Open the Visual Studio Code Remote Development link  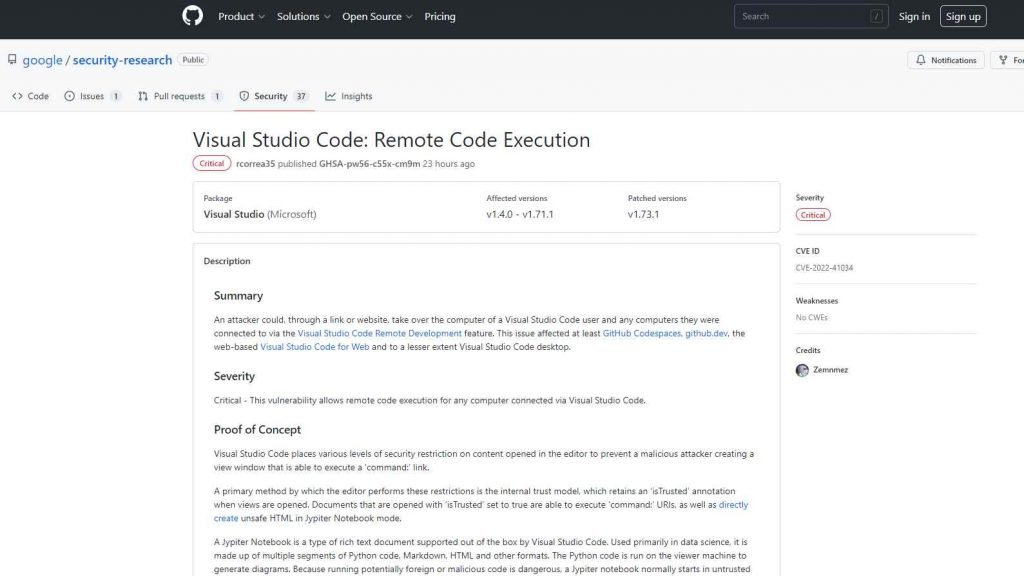(379, 333)
